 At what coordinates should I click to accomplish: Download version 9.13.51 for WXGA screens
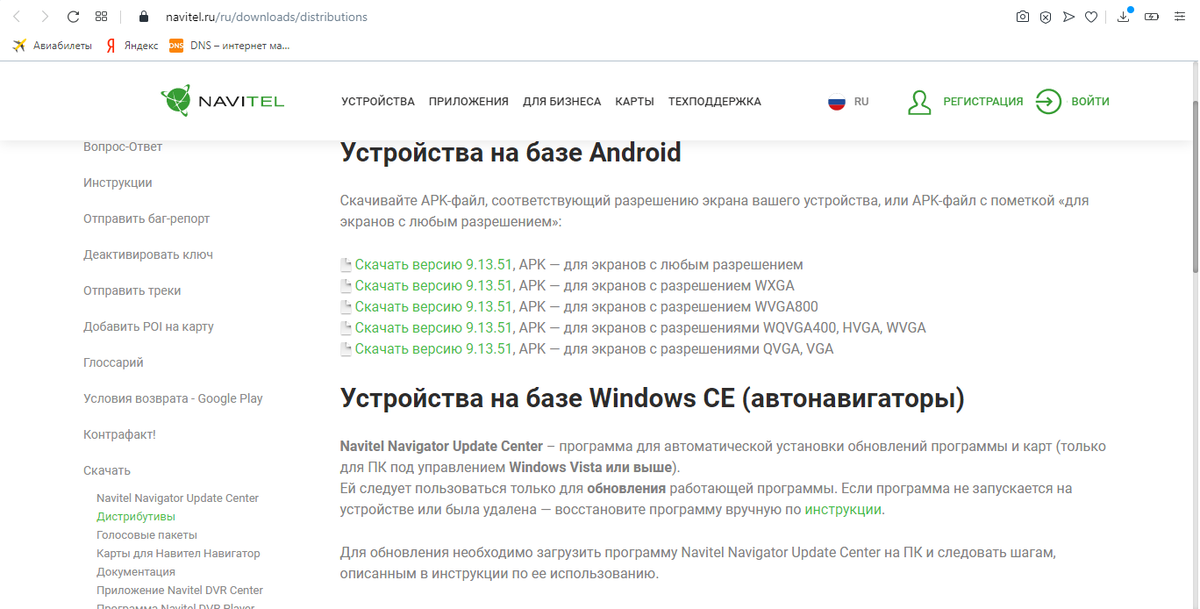point(434,286)
